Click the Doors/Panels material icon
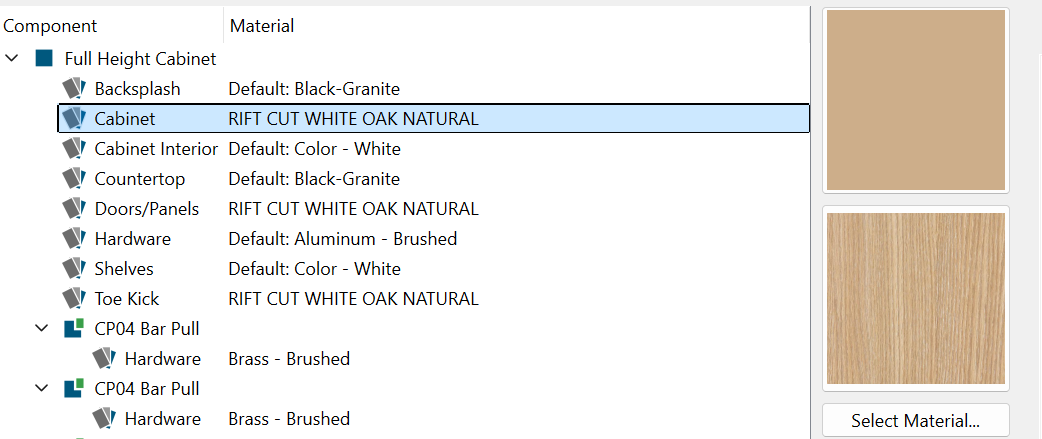Screen dimensions: 1042x439 pyautogui.click(x=74, y=209)
